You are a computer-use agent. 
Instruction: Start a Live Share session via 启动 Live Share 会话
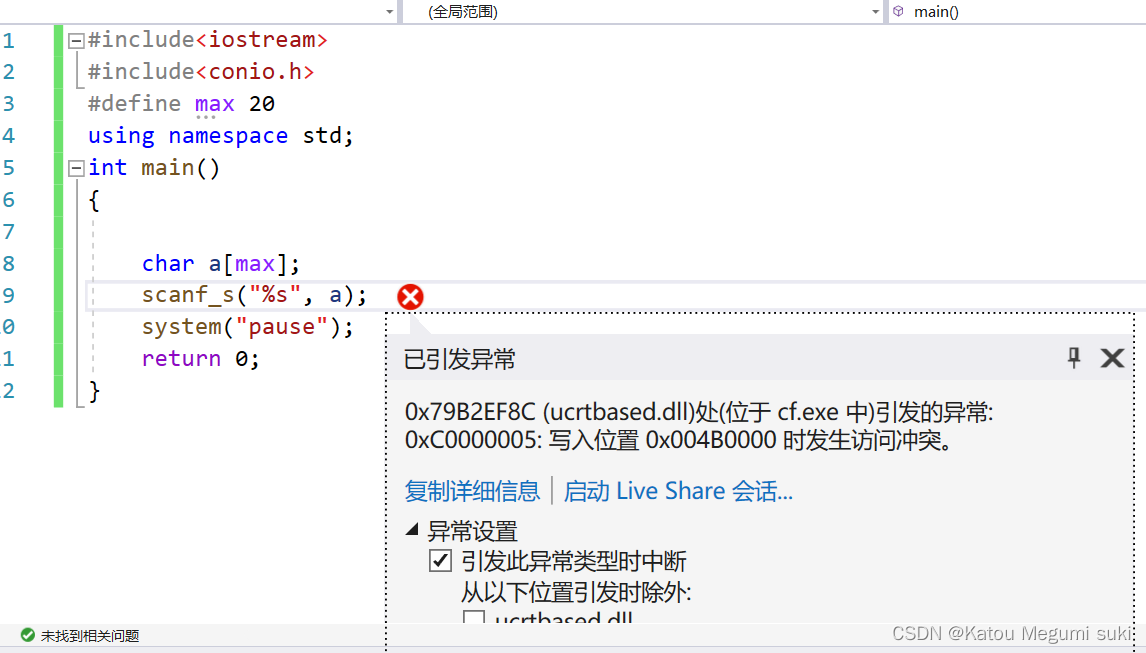click(678, 491)
